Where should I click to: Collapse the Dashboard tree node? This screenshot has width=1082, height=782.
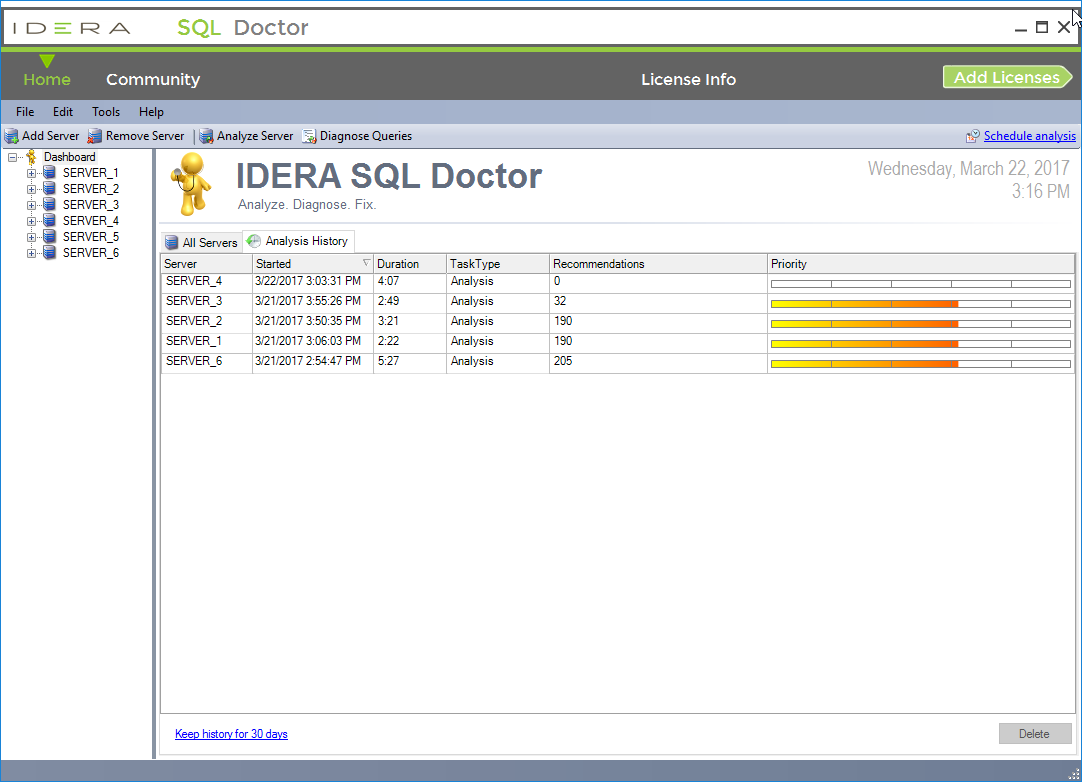coord(12,157)
